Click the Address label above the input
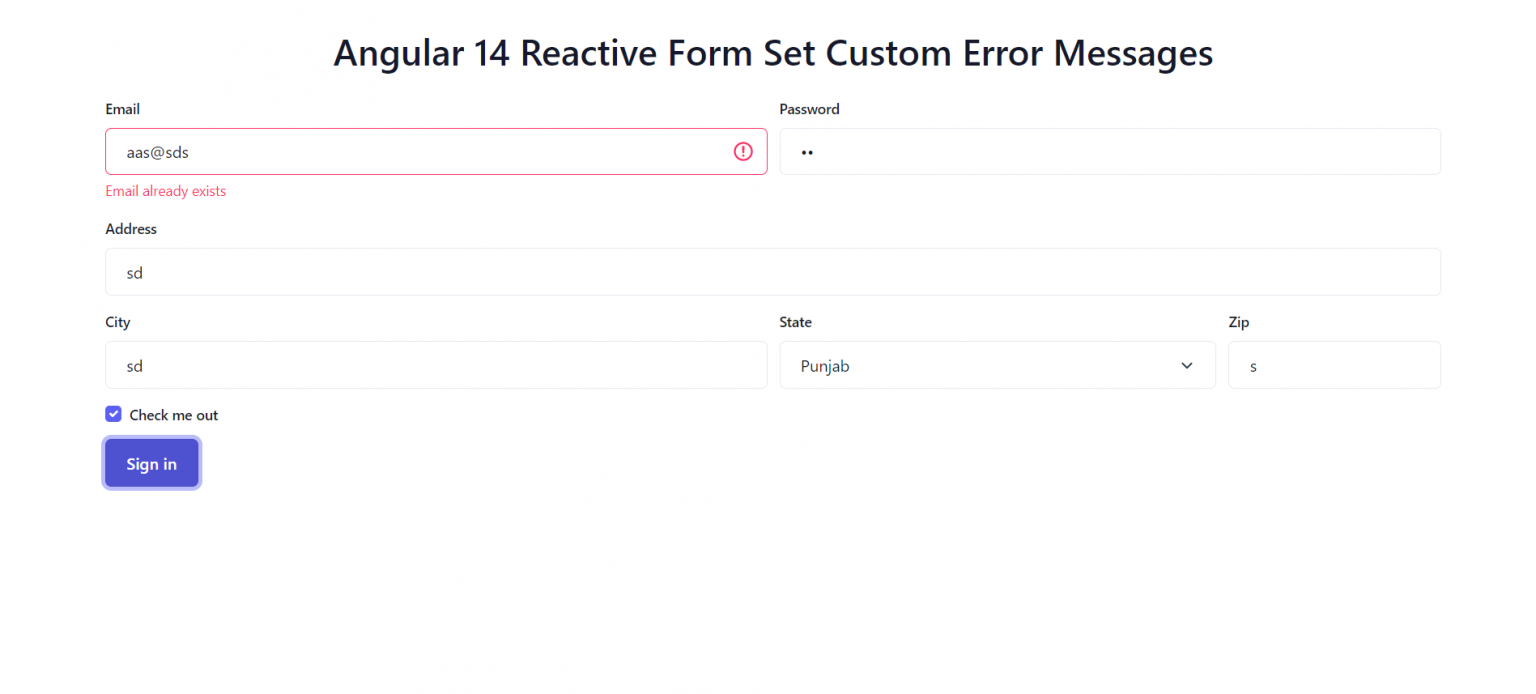This screenshot has height=694, width=1536. pyautogui.click(x=131, y=229)
